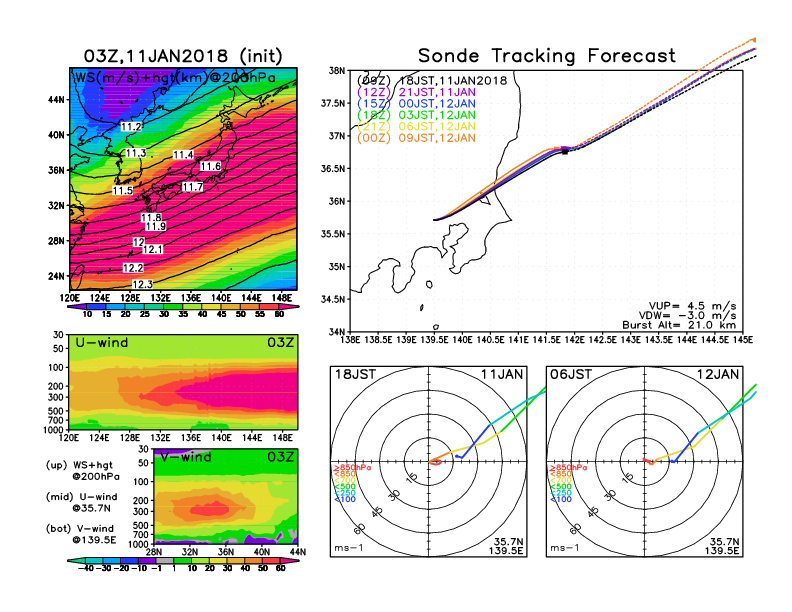Click the "WS(m/s)+hgt(km)@200hPa" map label
This screenshot has height=612, width=792.
[x=175, y=78]
